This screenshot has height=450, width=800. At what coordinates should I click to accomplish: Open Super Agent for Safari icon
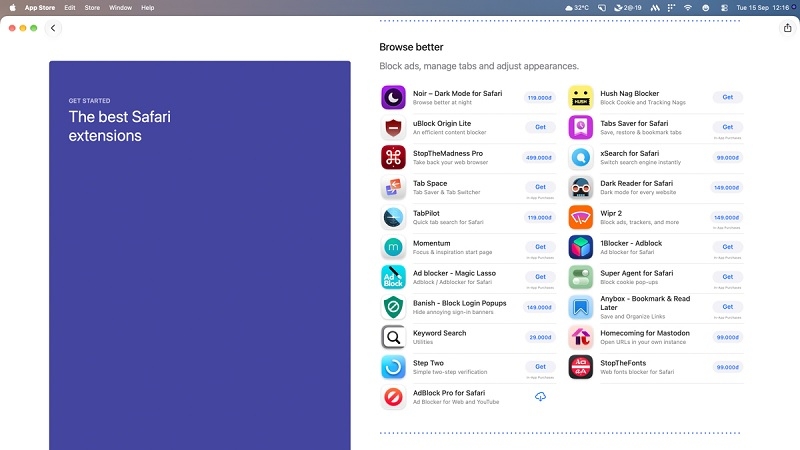pos(581,277)
